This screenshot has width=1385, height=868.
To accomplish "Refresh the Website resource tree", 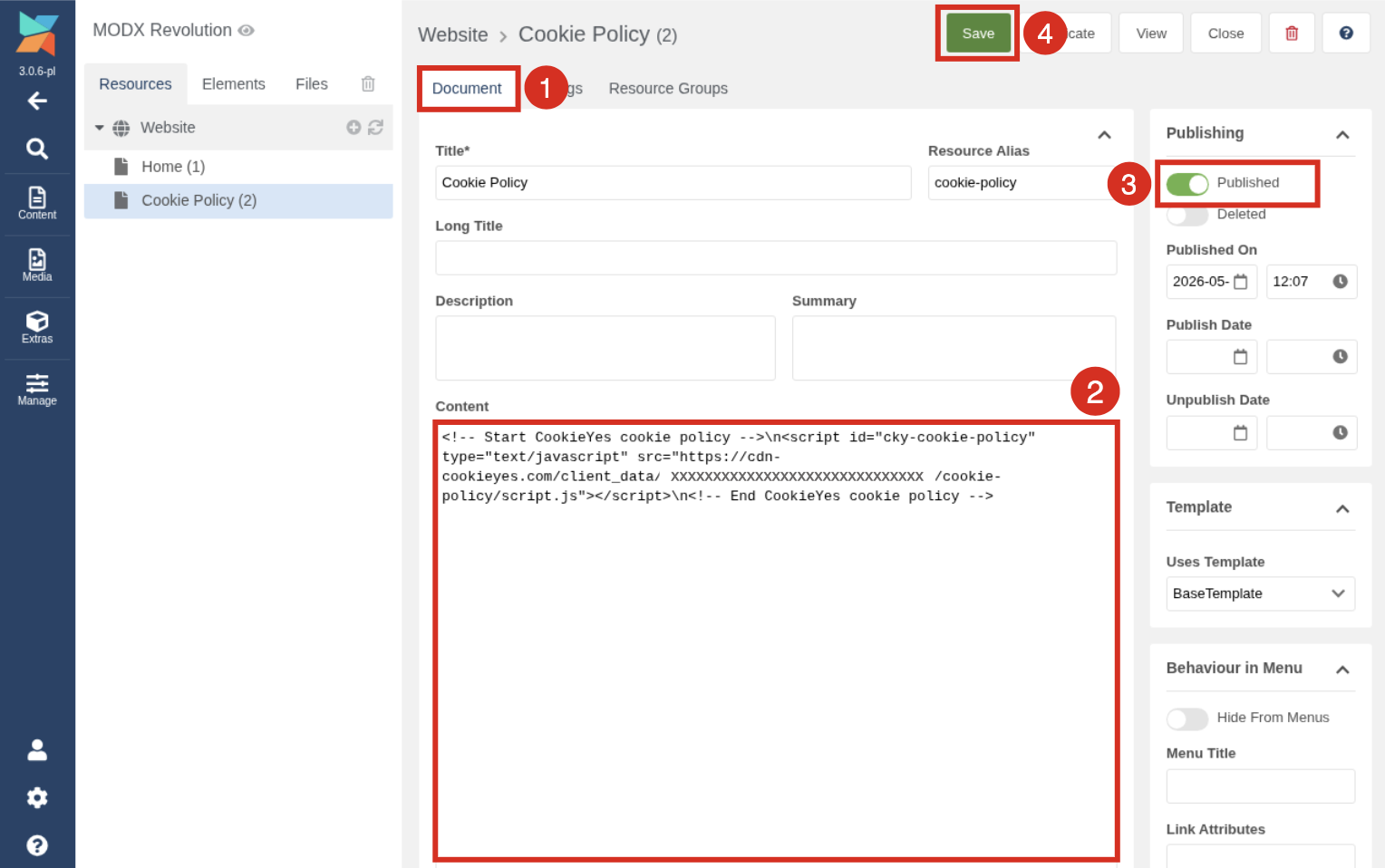I will [x=375, y=128].
